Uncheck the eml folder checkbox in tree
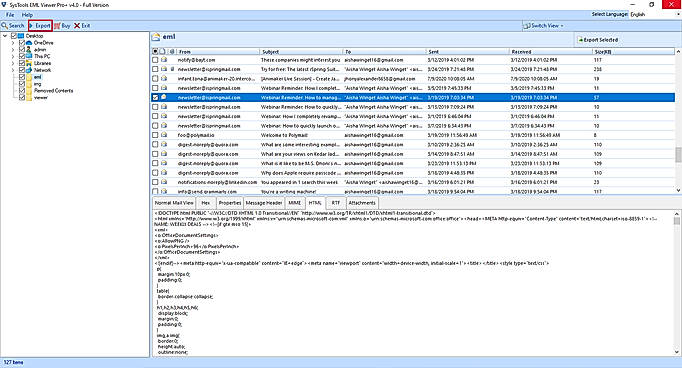682x368 pixels. (22, 77)
